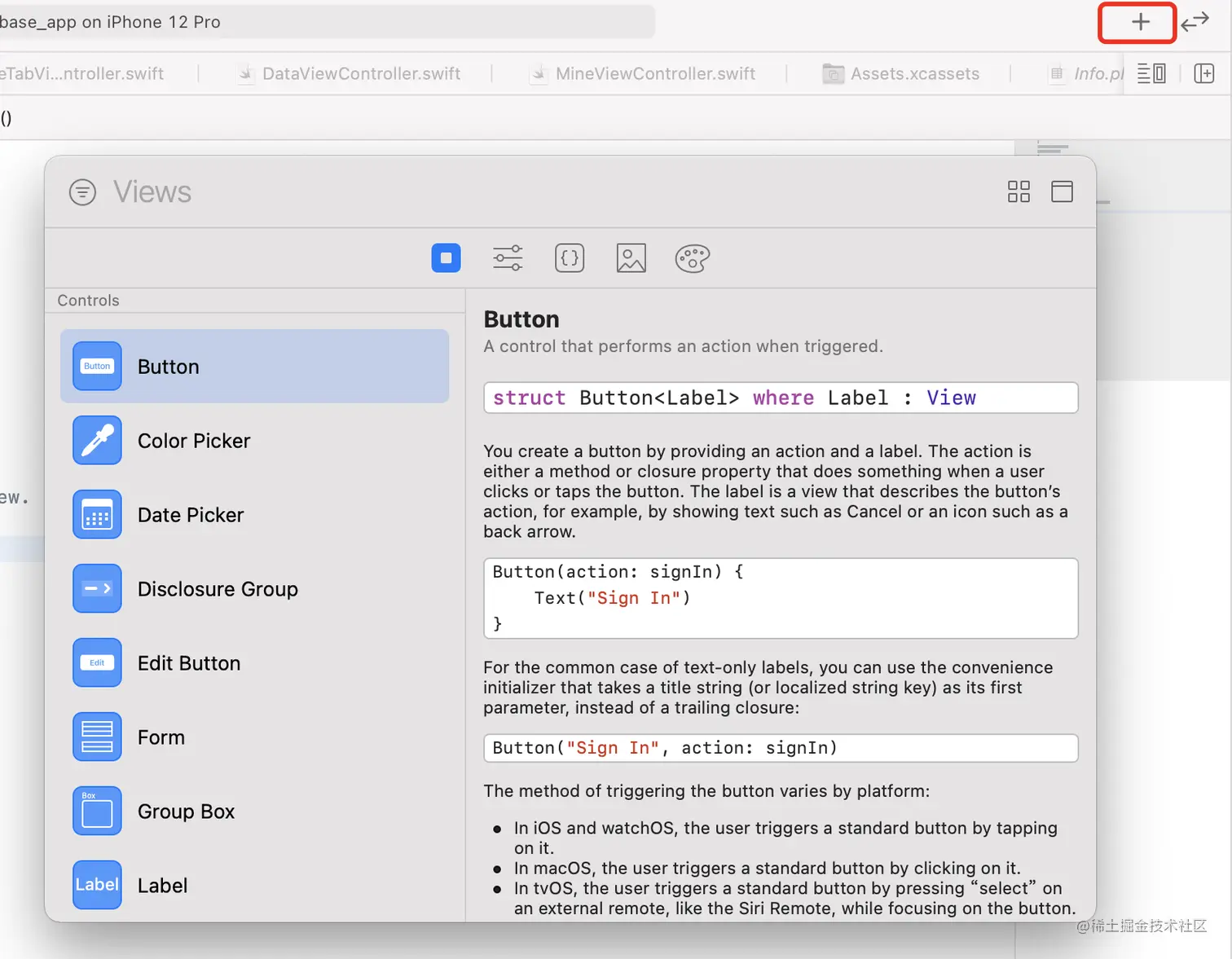Viewport: 1232px width, 959px height.
Task: Select the Label control
Action: [x=255, y=886]
